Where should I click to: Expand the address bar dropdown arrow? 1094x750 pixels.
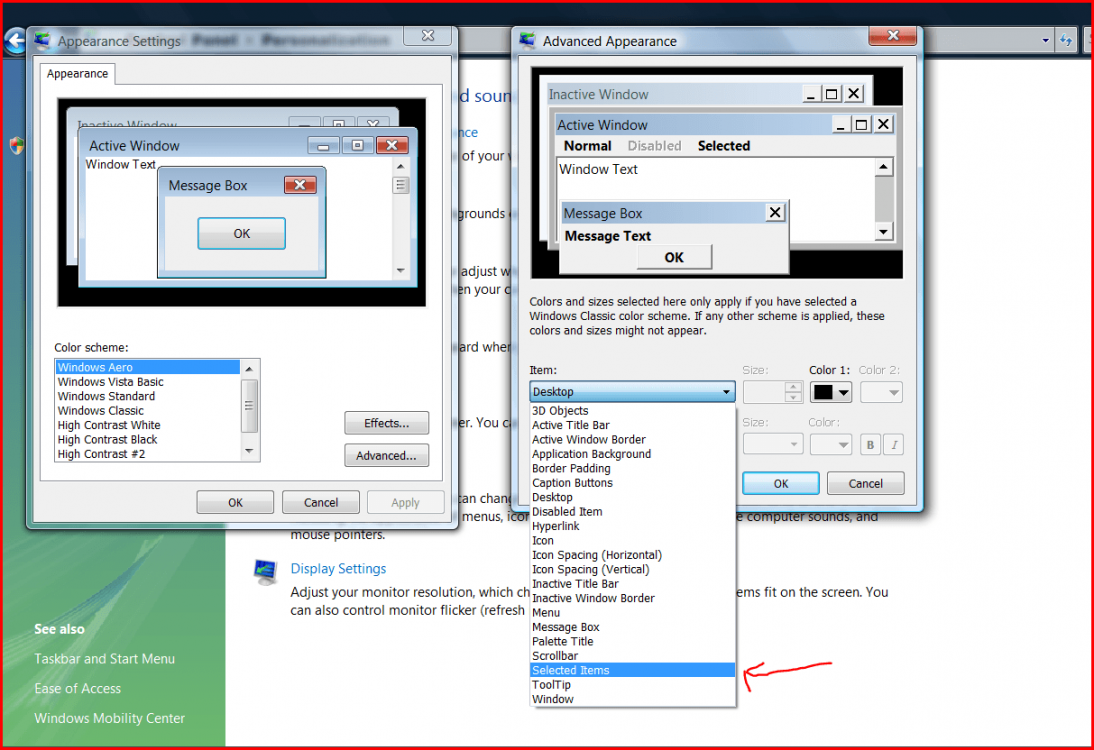click(x=1045, y=40)
